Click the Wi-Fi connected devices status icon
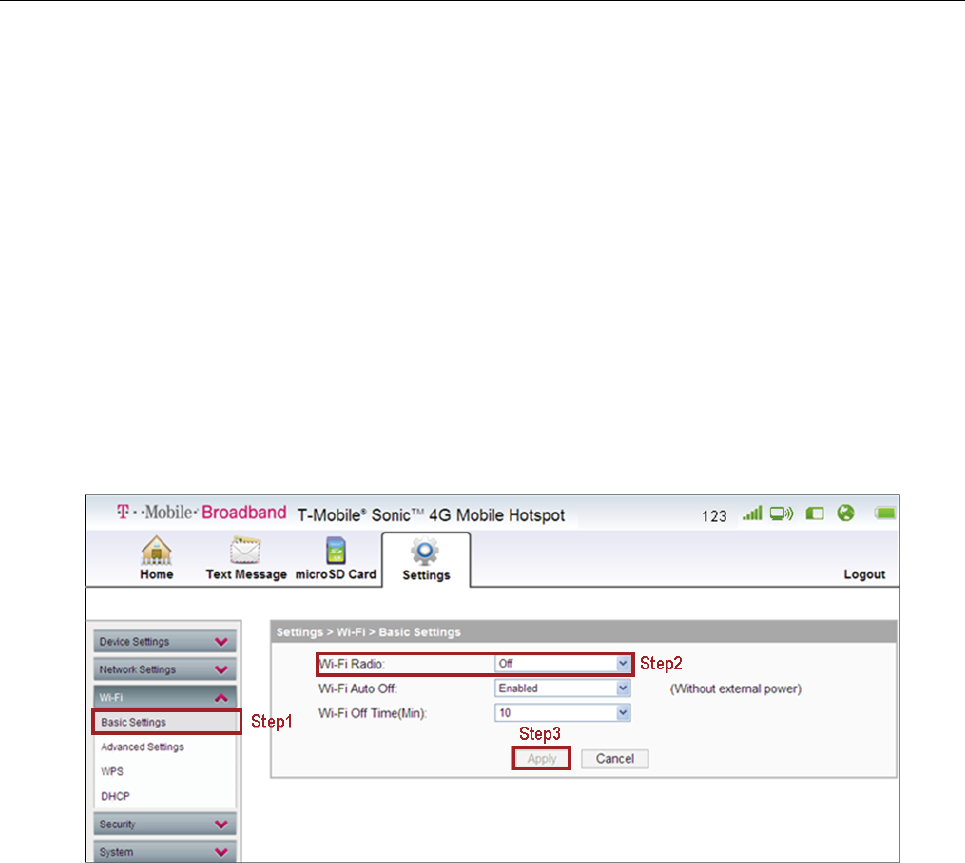 [781, 513]
